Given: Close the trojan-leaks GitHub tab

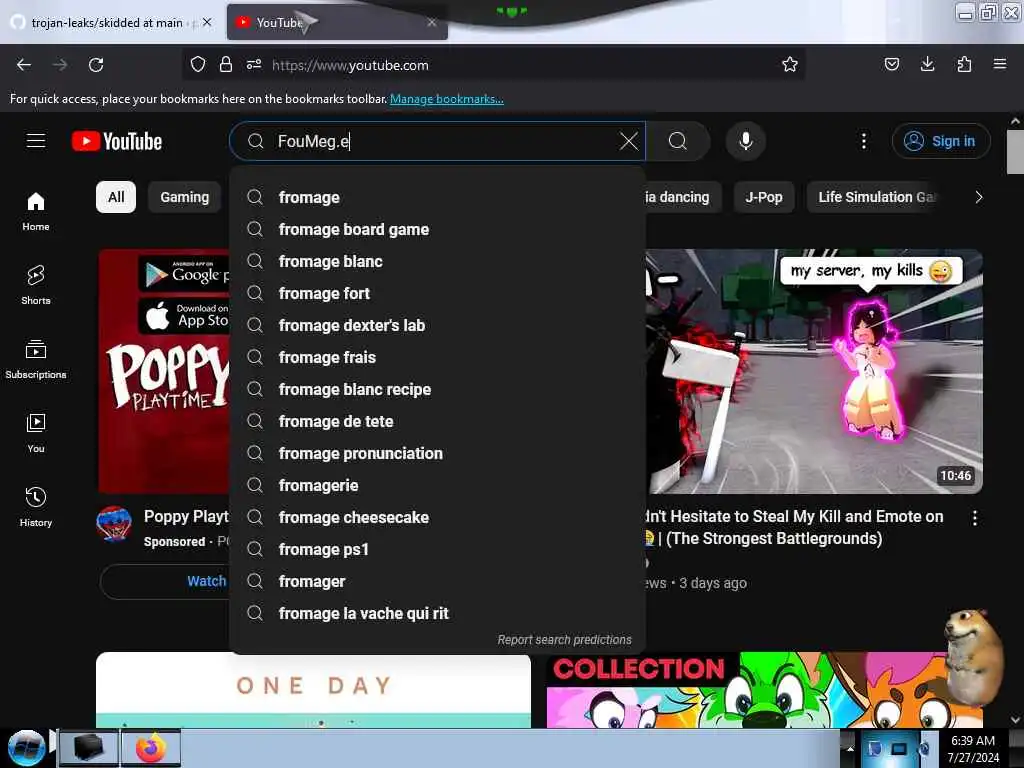Looking at the screenshot, I should point(207,22).
